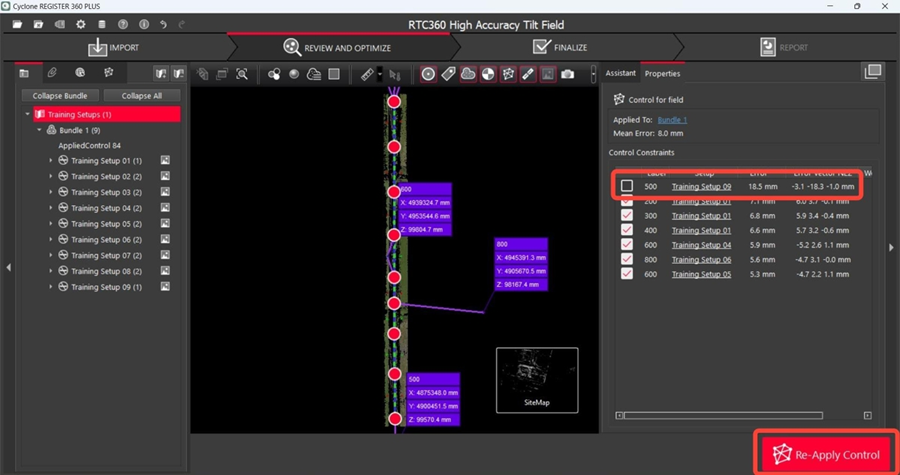Click the undo arrow icon

click(165, 24)
